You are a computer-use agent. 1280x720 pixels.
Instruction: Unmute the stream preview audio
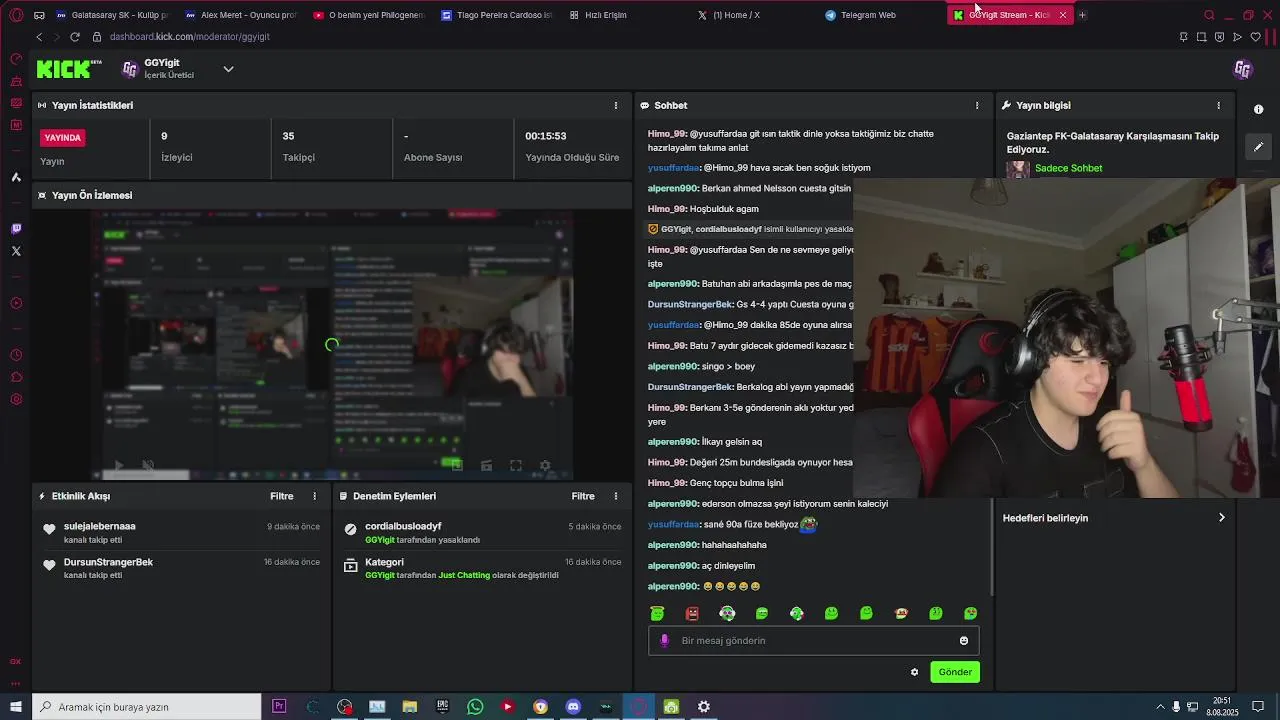click(x=148, y=465)
